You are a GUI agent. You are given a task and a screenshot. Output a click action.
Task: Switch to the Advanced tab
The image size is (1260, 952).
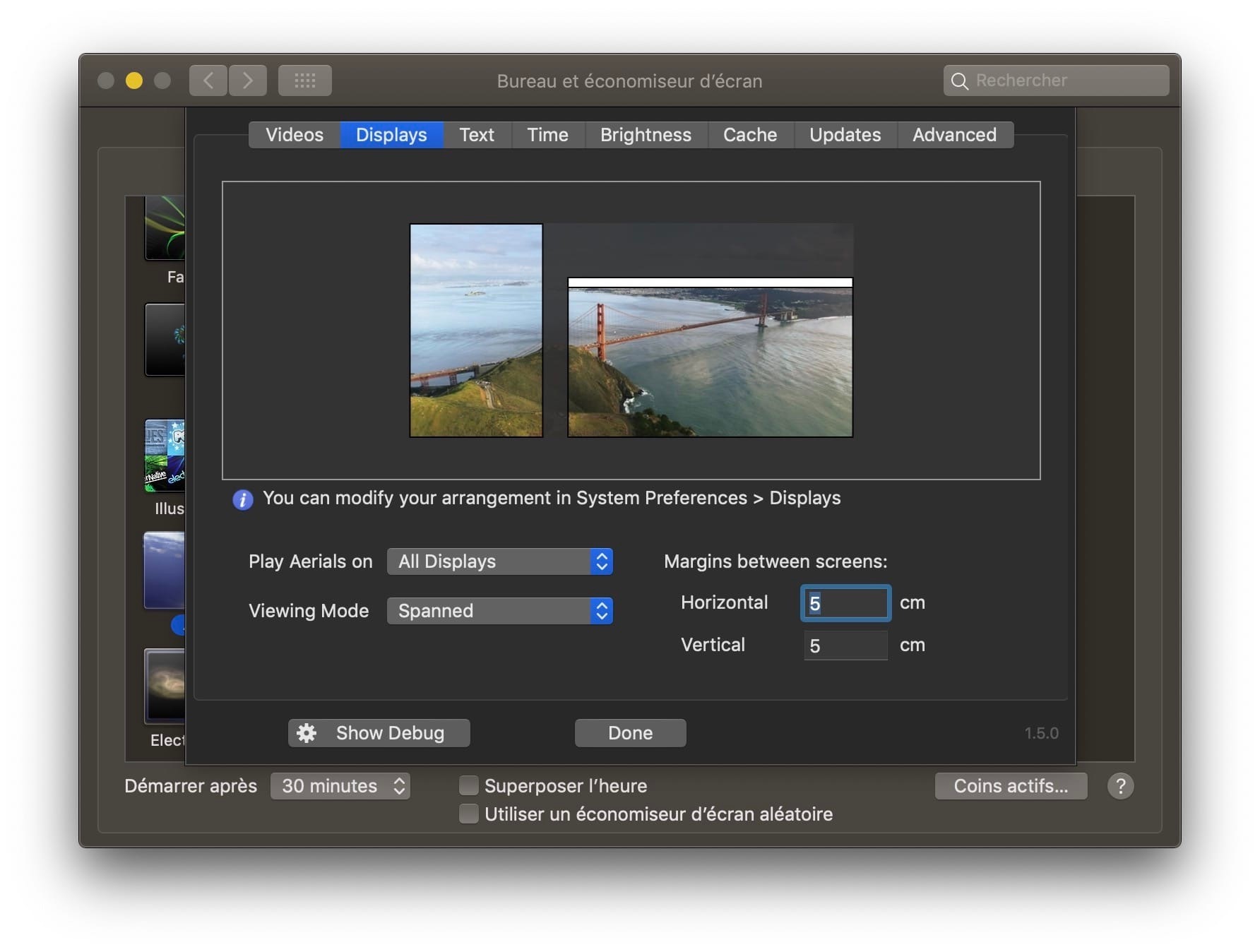pyautogui.click(x=954, y=135)
